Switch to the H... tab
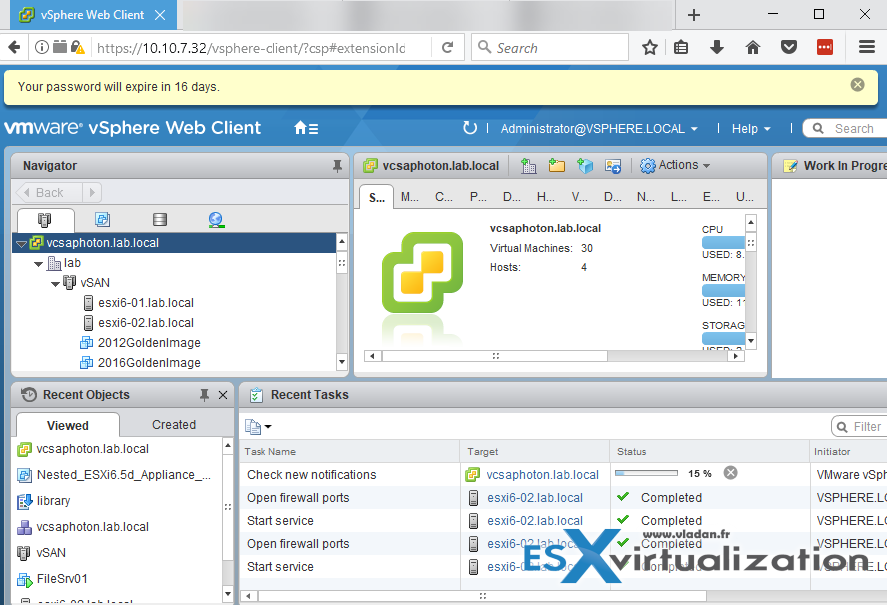Screen dimensions: 887x605 [546, 197]
